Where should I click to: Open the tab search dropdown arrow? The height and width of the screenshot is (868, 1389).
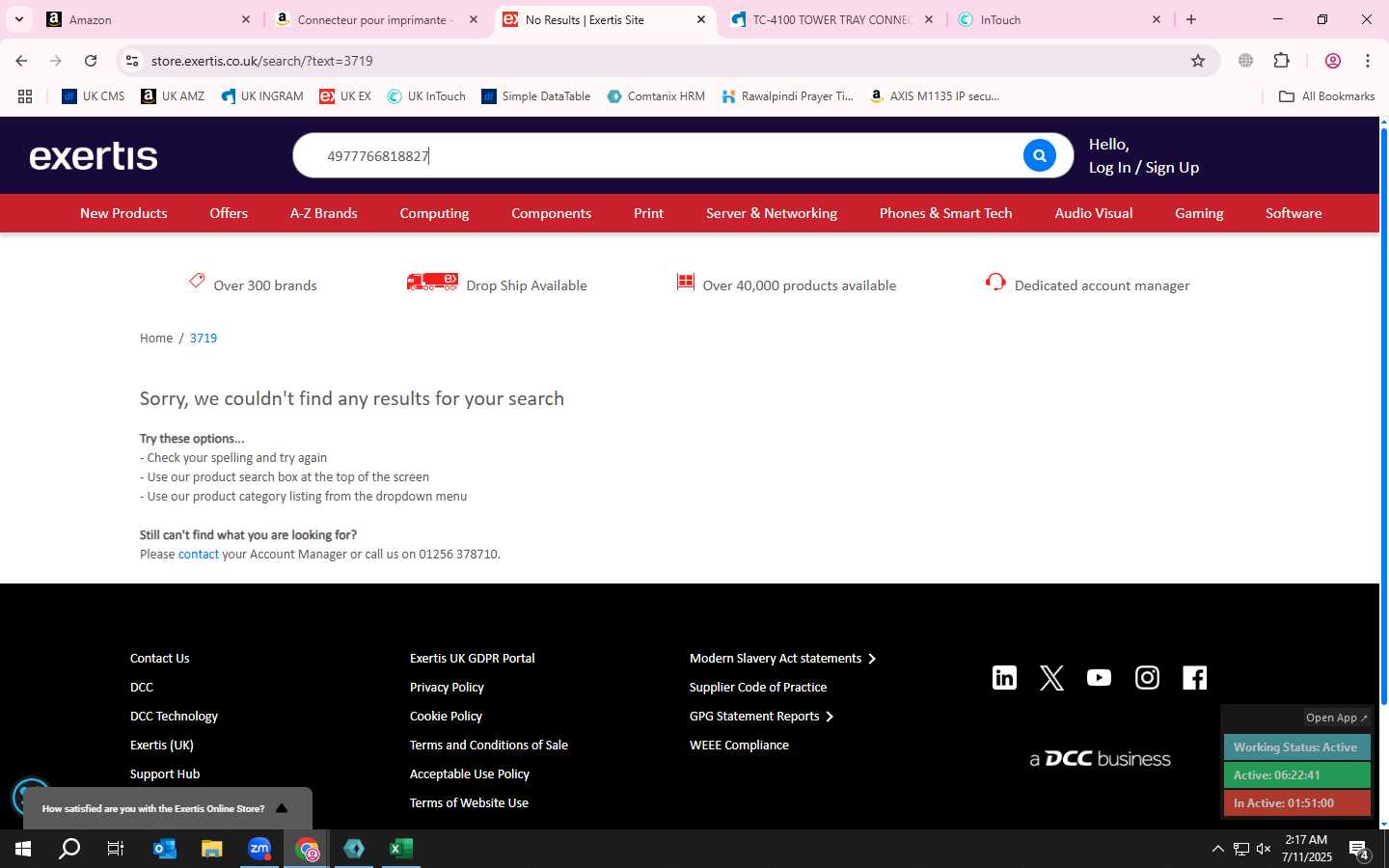pos(18,19)
